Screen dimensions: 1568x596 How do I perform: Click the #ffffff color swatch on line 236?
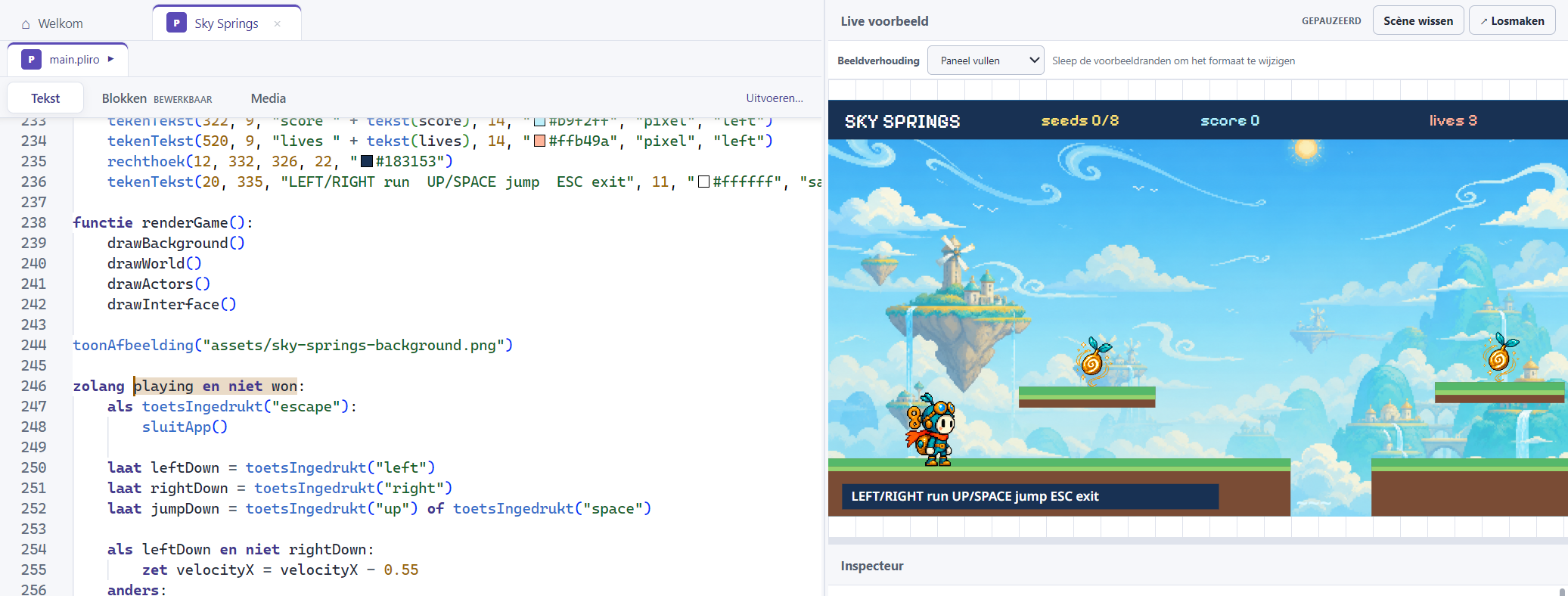coord(703,182)
